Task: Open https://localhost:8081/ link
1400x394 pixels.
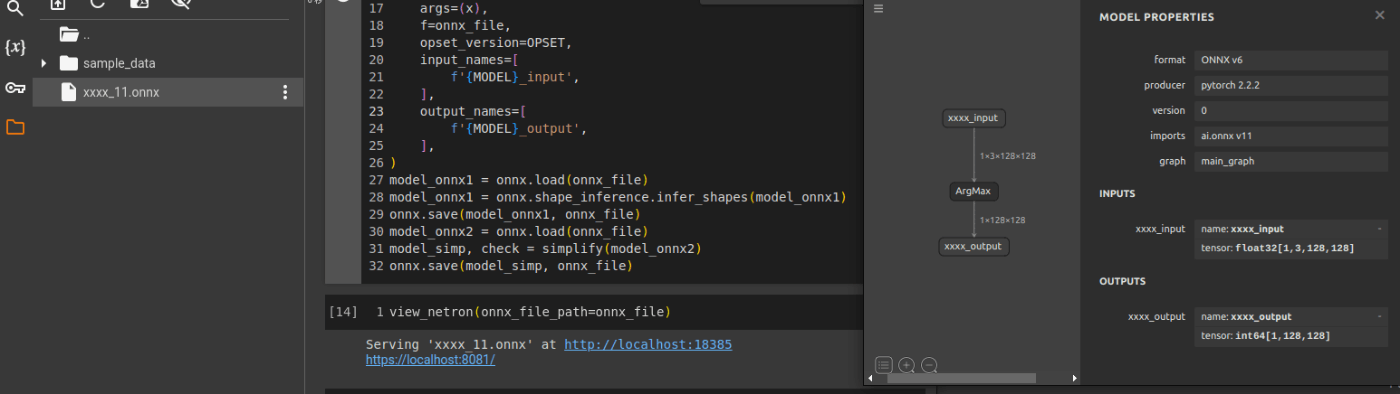Action: click(430, 359)
